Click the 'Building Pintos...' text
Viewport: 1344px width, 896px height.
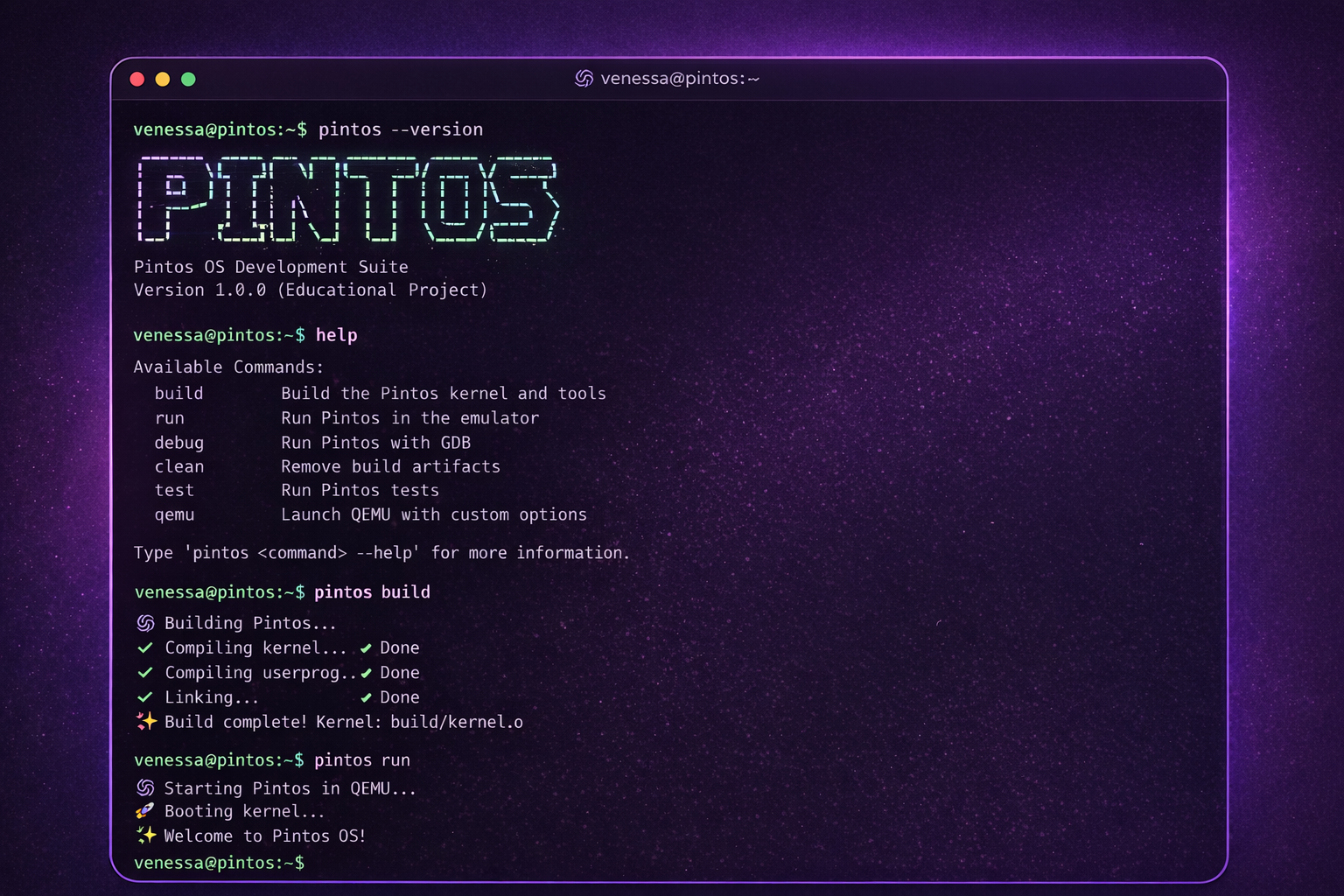[250, 623]
